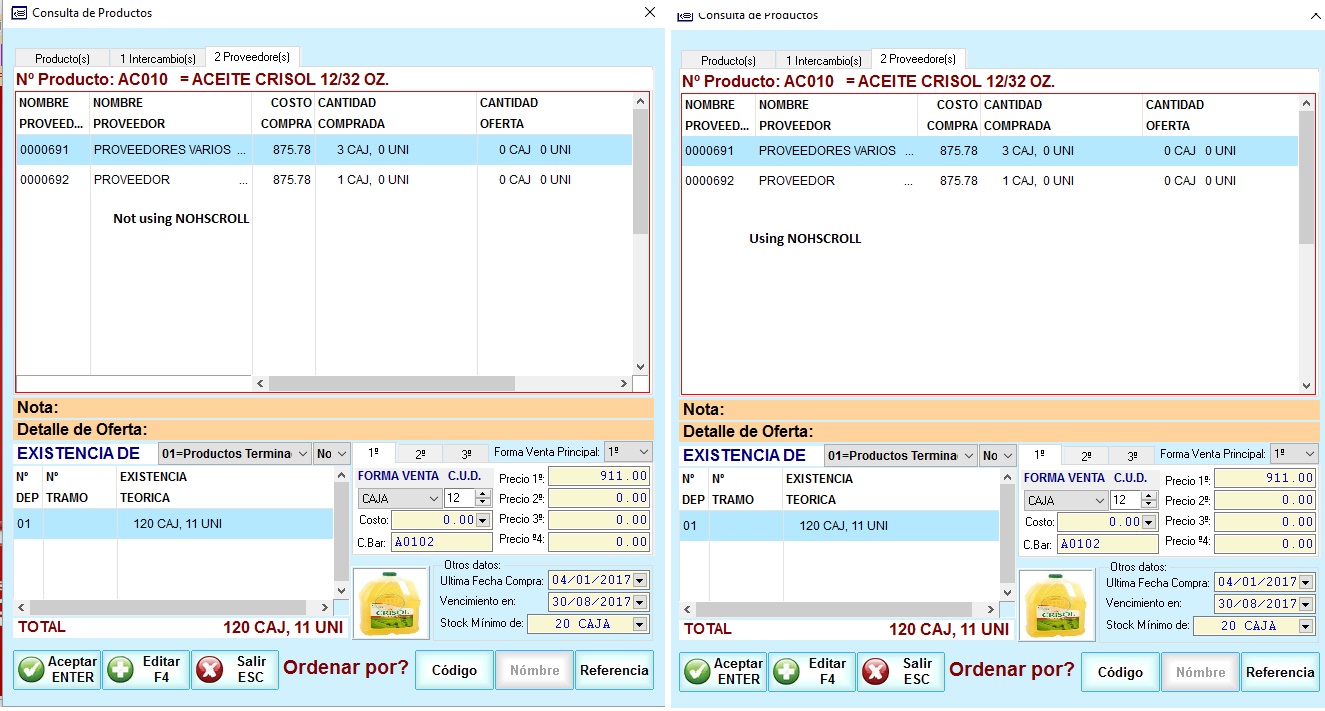Select the 2ª price tab
1325x711 pixels.
coord(423,452)
